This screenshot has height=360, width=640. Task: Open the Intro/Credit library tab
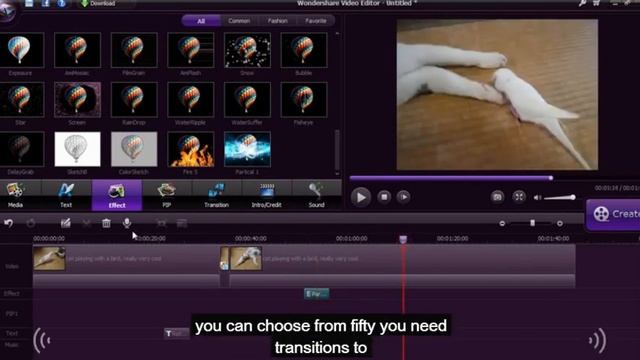coord(267,196)
